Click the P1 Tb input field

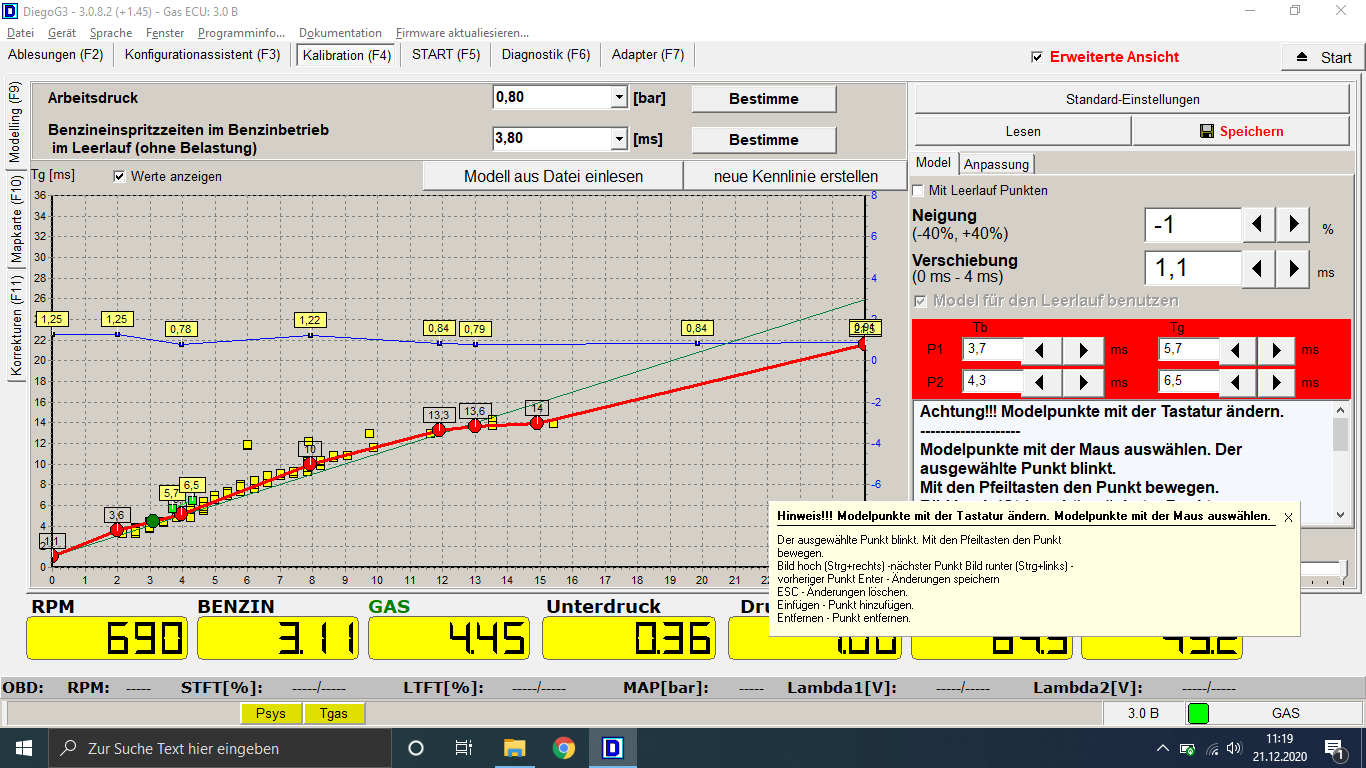993,350
